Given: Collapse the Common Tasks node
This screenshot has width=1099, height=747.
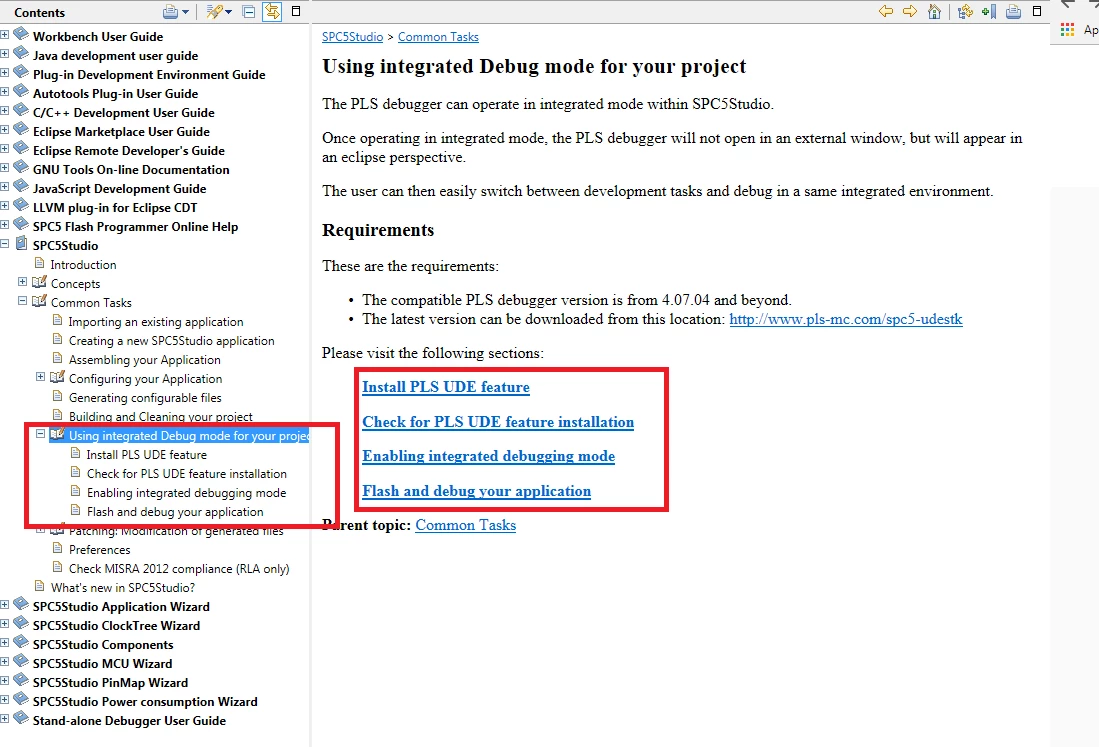Looking at the screenshot, I should pyautogui.click(x=22, y=301).
